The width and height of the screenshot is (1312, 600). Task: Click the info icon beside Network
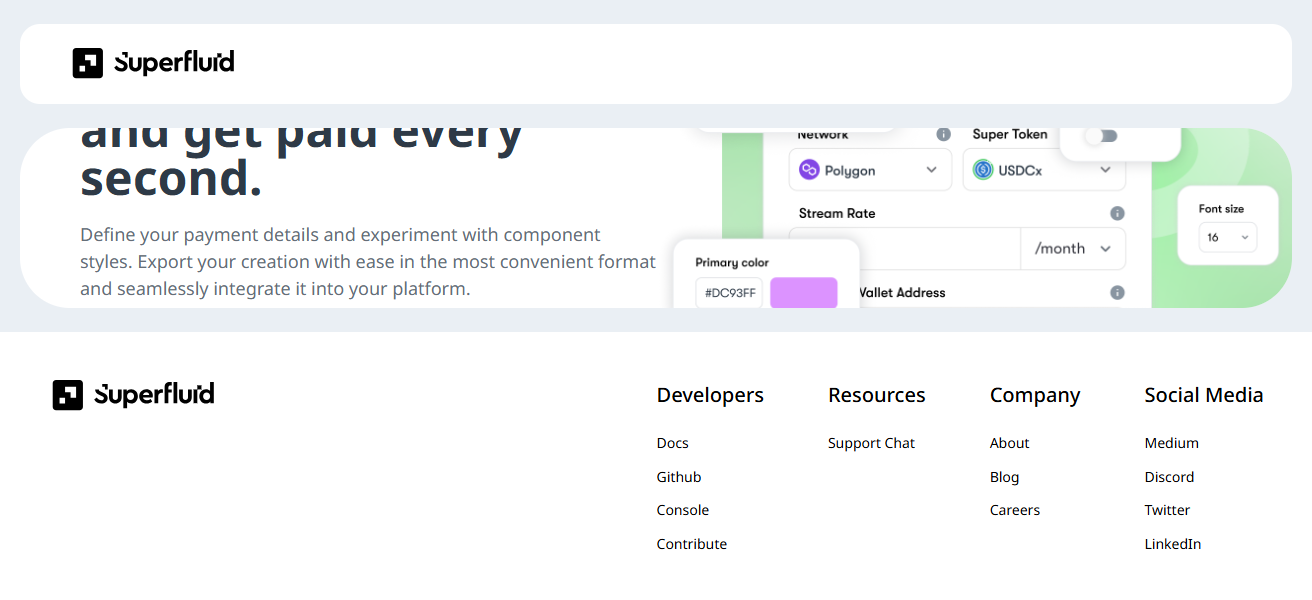point(942,135)
